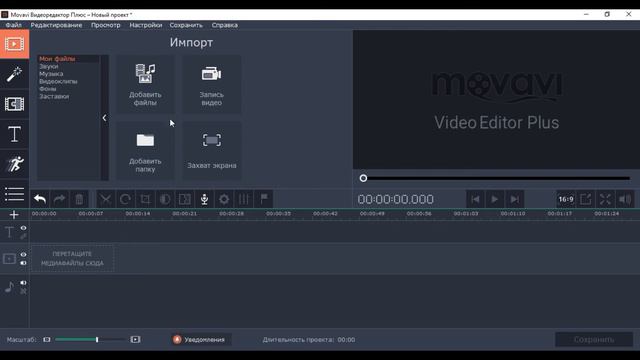Screen dimensions: 640x360
Task: Click the Сохранить export button
Action: (x=594, y=340)
